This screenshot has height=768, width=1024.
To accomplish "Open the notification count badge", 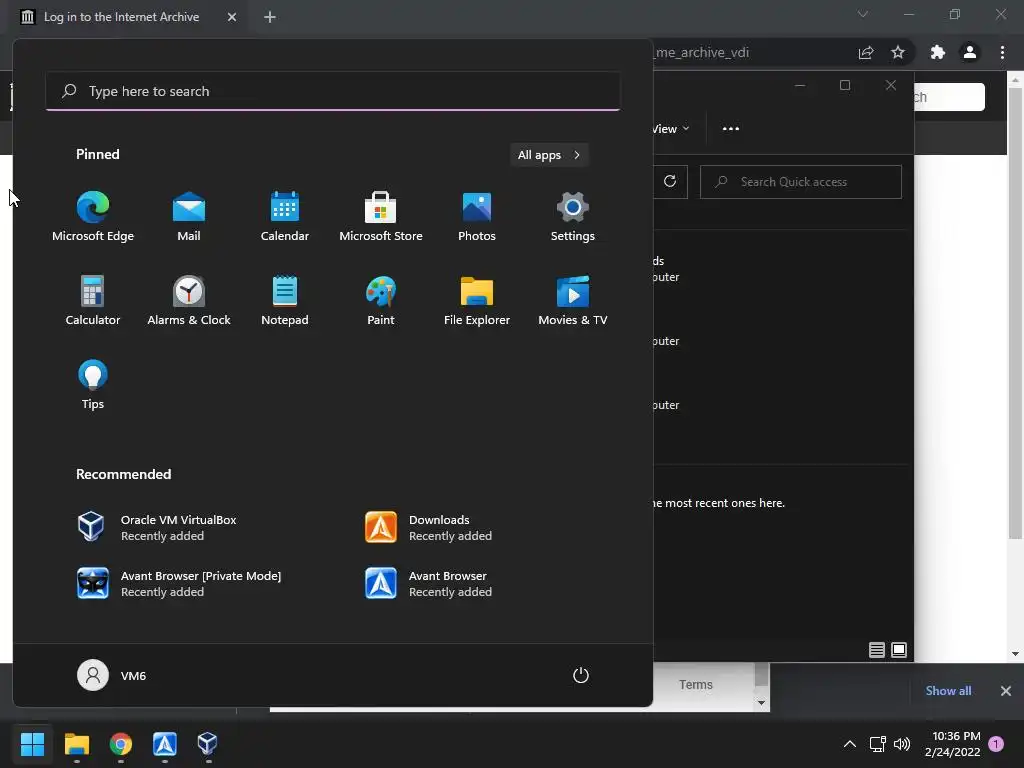I will tap(996, 744).
